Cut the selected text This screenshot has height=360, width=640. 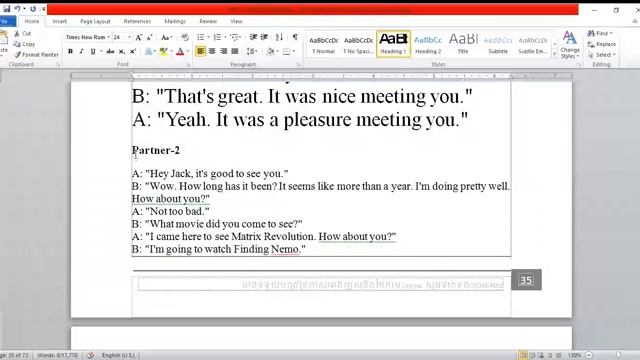tap(23, 33)
